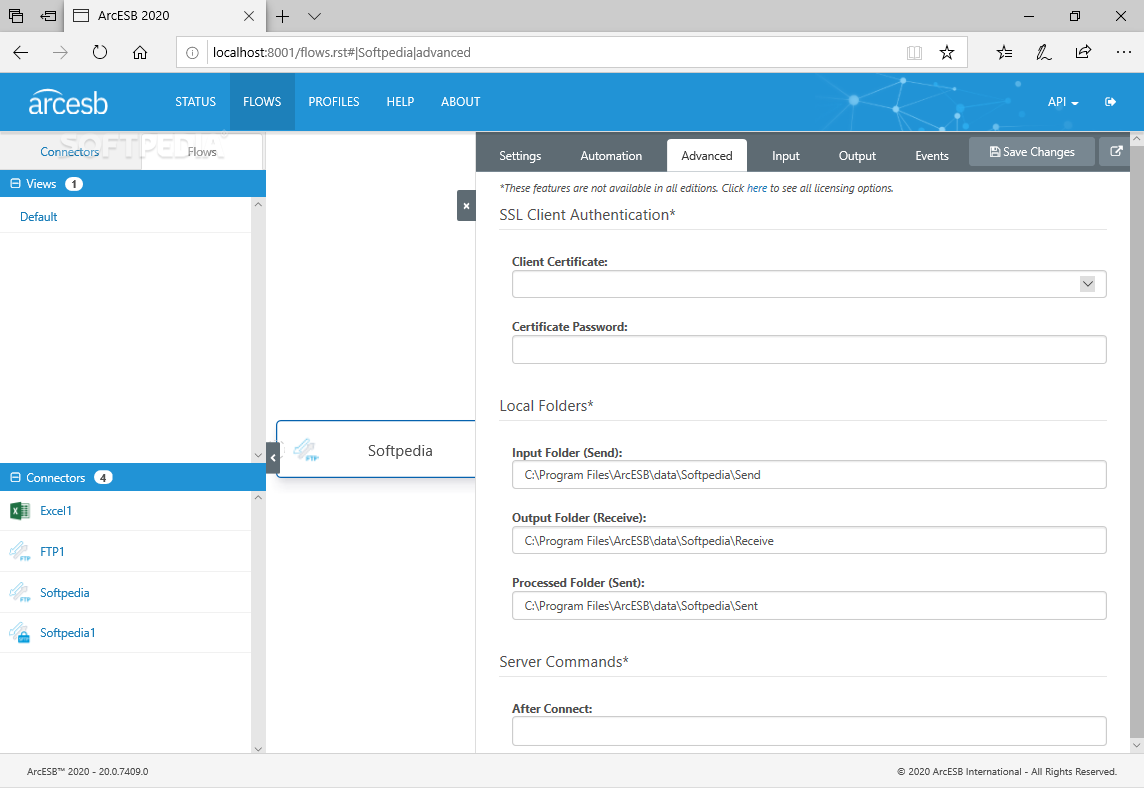1144x788 pixels.
Task: Collapse sidebar using left chevron handle
Action: [x=273, y=458]
